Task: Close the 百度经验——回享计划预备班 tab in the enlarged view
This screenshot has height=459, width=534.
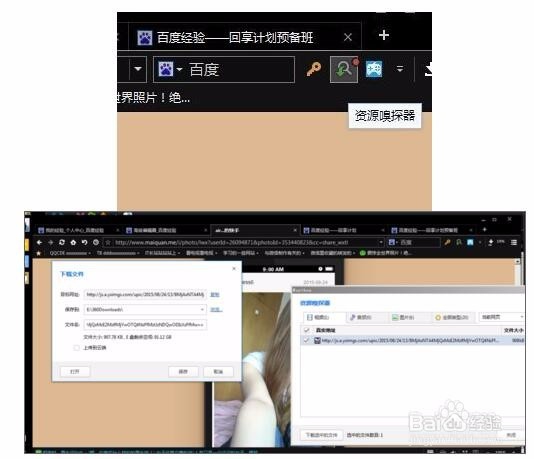Action: click(348, 37)
